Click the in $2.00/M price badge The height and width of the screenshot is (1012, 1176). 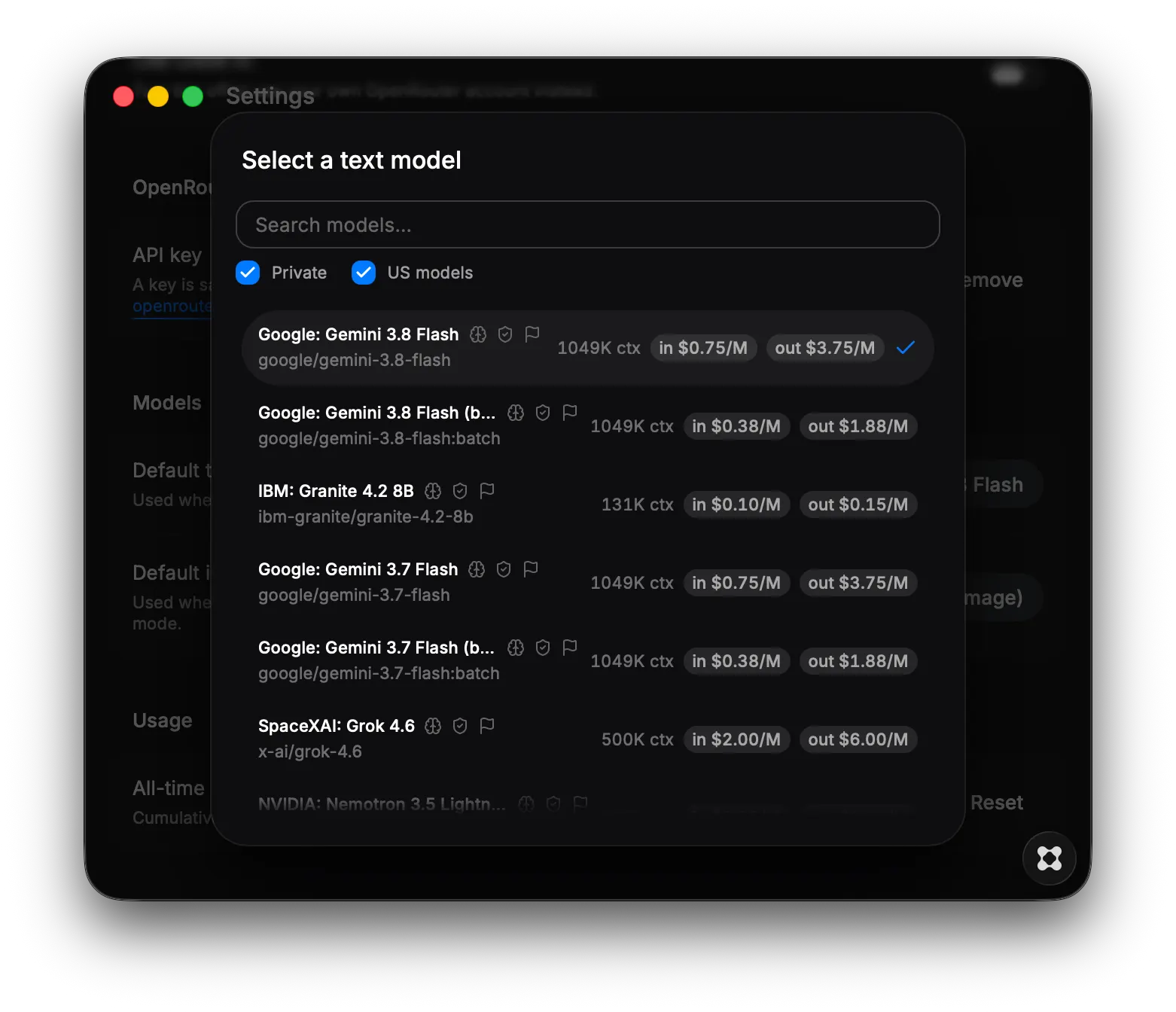point(736,739)
